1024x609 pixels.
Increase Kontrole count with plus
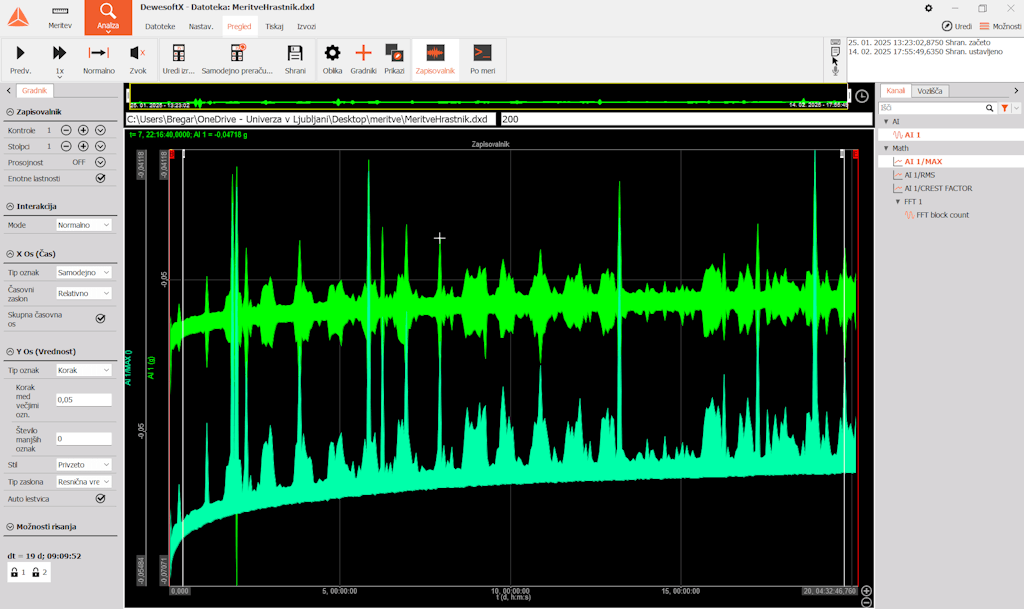click(83, 131)
